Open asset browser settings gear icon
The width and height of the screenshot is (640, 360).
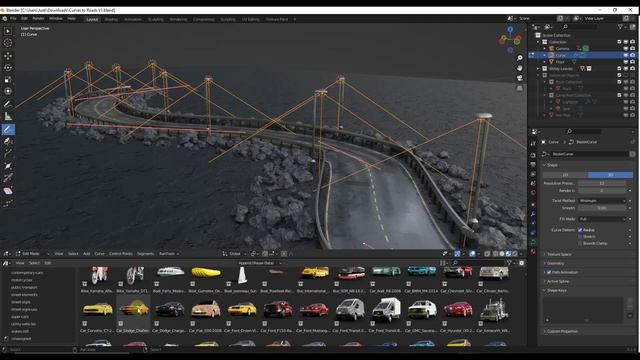pyautogui.click(x=522, y=263)
